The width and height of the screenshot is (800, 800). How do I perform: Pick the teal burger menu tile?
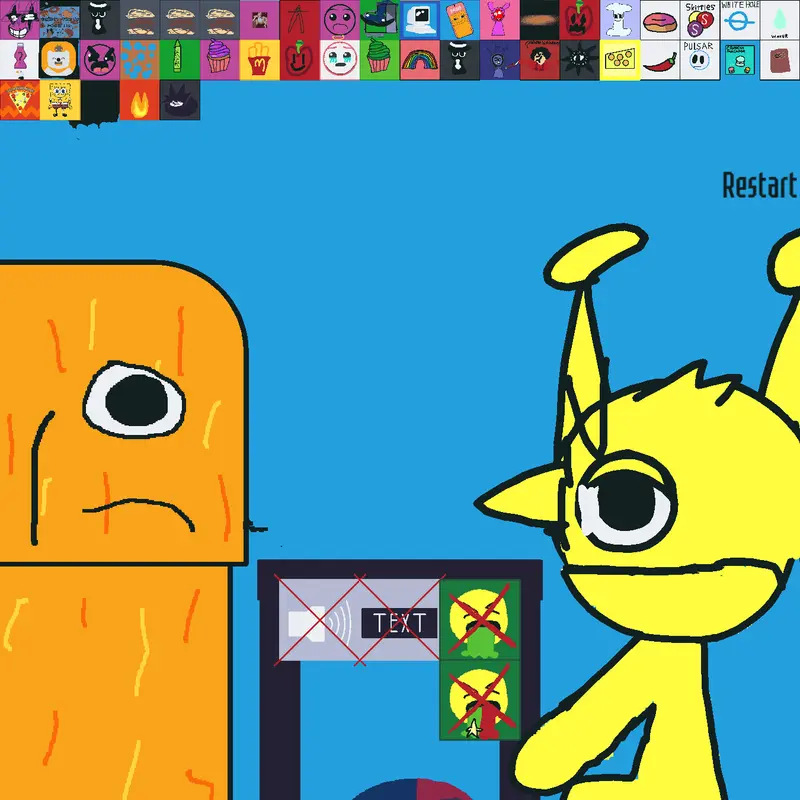[739, 60]
